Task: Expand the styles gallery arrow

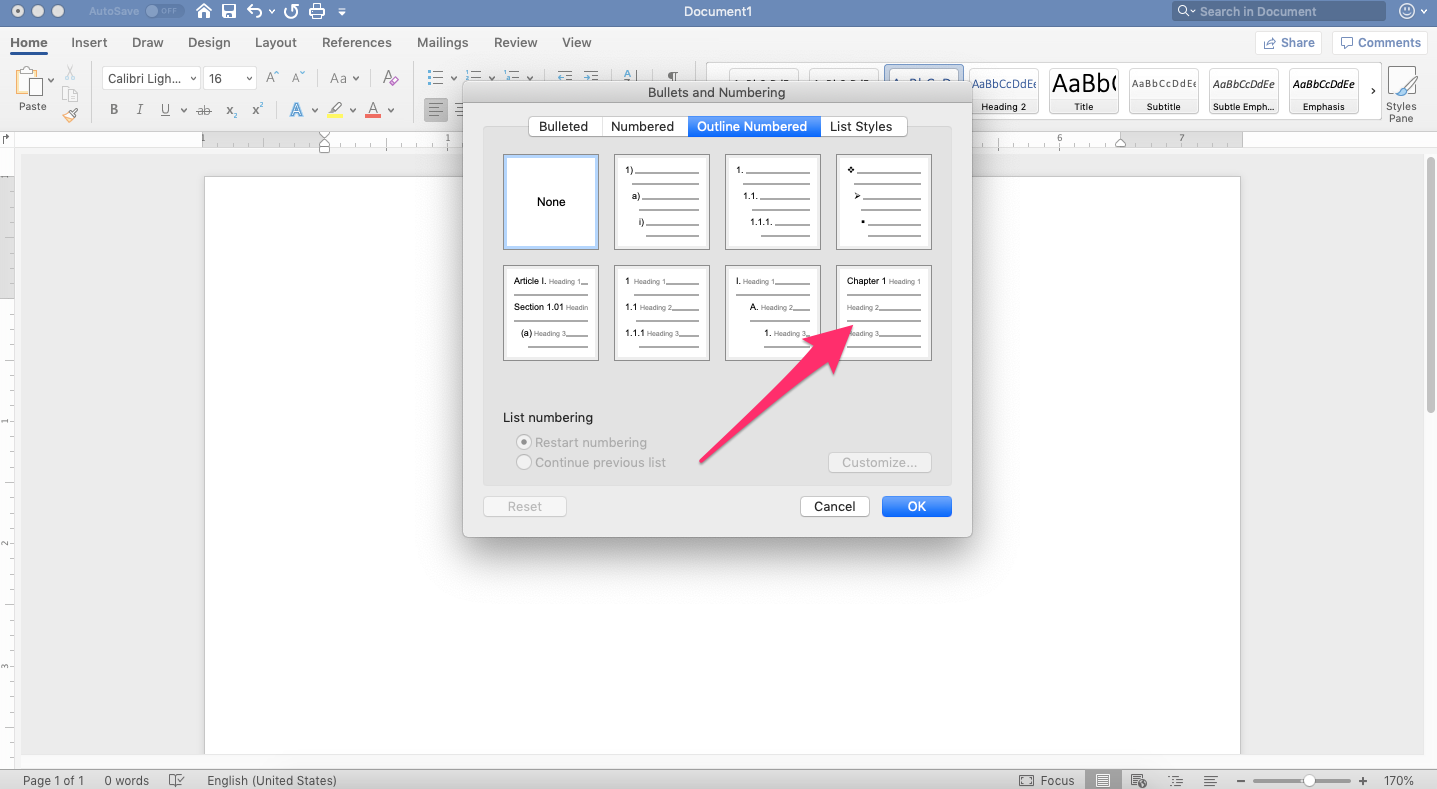Action: [1373, 91]
